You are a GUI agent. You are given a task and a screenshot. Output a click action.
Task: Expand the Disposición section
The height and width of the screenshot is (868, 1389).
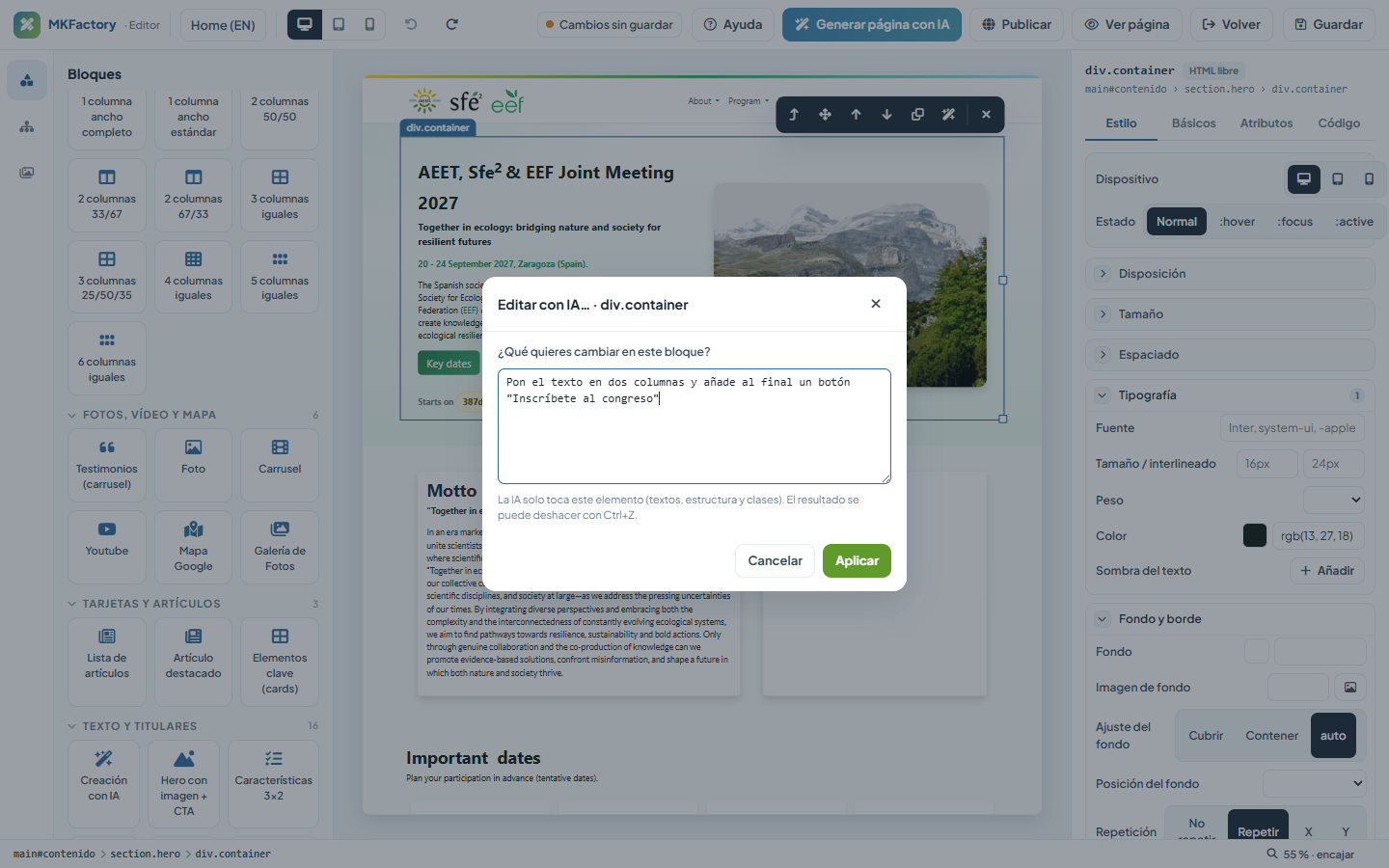click(x=1230, y=274)
